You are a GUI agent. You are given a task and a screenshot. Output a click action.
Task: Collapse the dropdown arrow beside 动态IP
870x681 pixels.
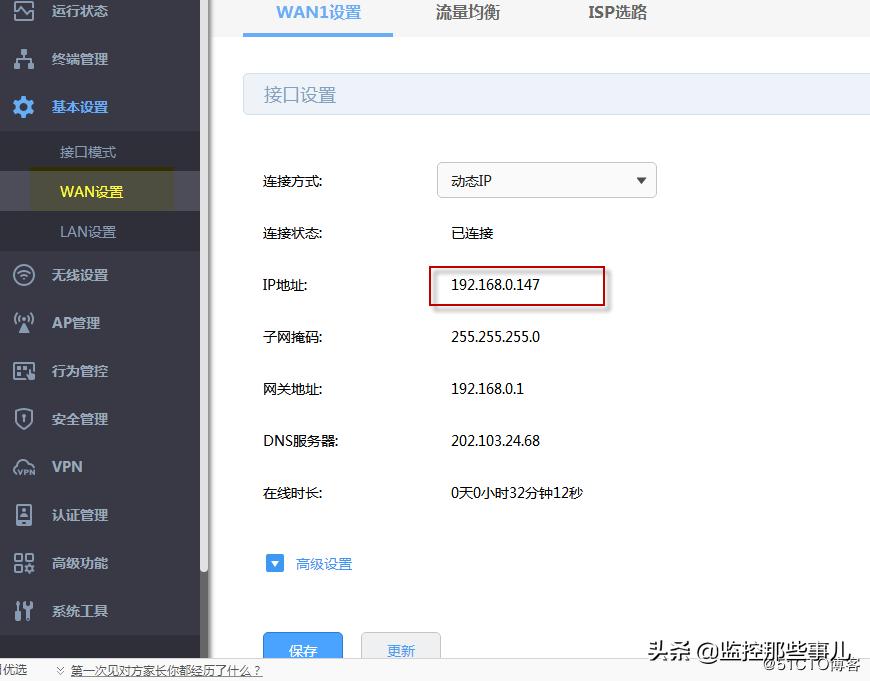[x=641, y=180]
